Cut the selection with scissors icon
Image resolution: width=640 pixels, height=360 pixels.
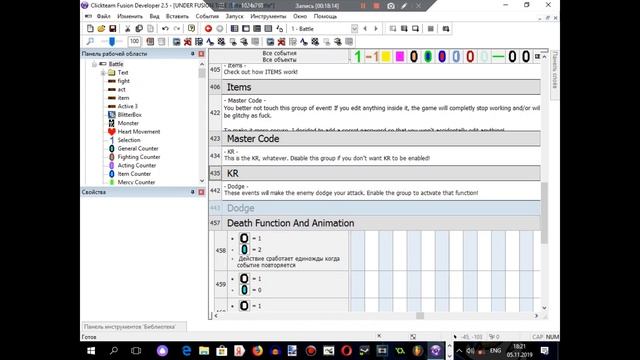click(127, 29)
